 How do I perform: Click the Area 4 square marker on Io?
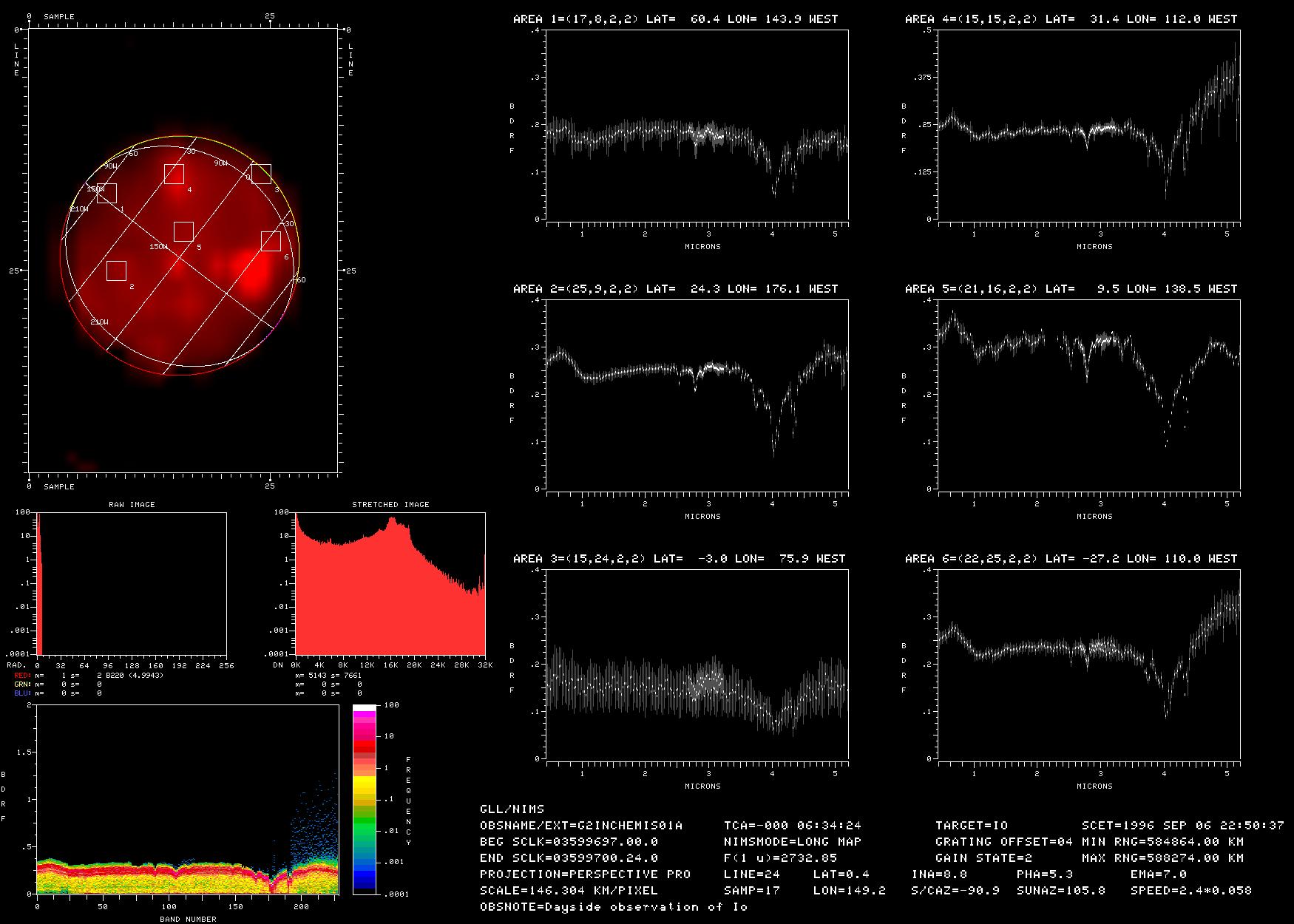[174, 174]
